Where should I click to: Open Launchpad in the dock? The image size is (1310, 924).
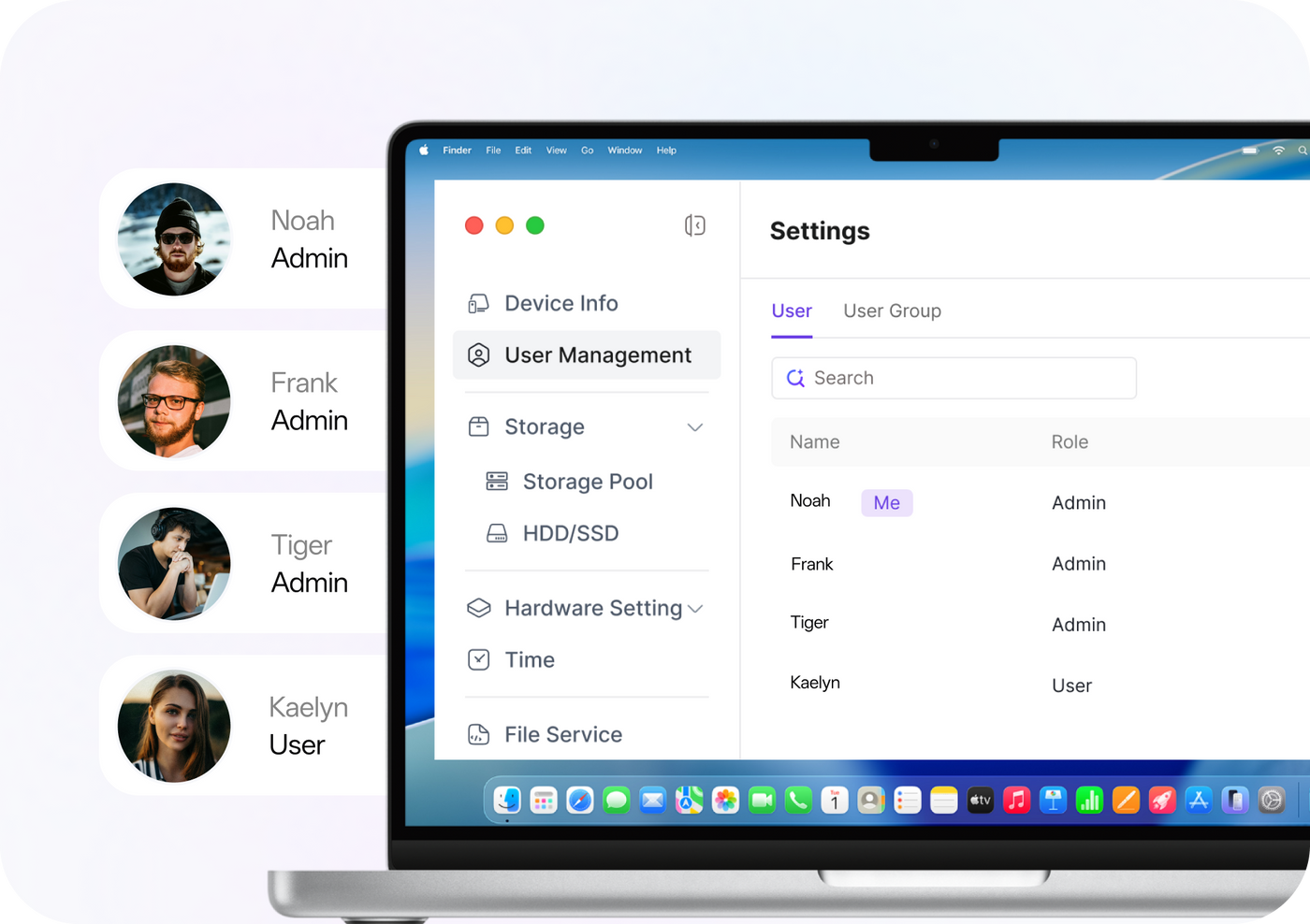544,800
